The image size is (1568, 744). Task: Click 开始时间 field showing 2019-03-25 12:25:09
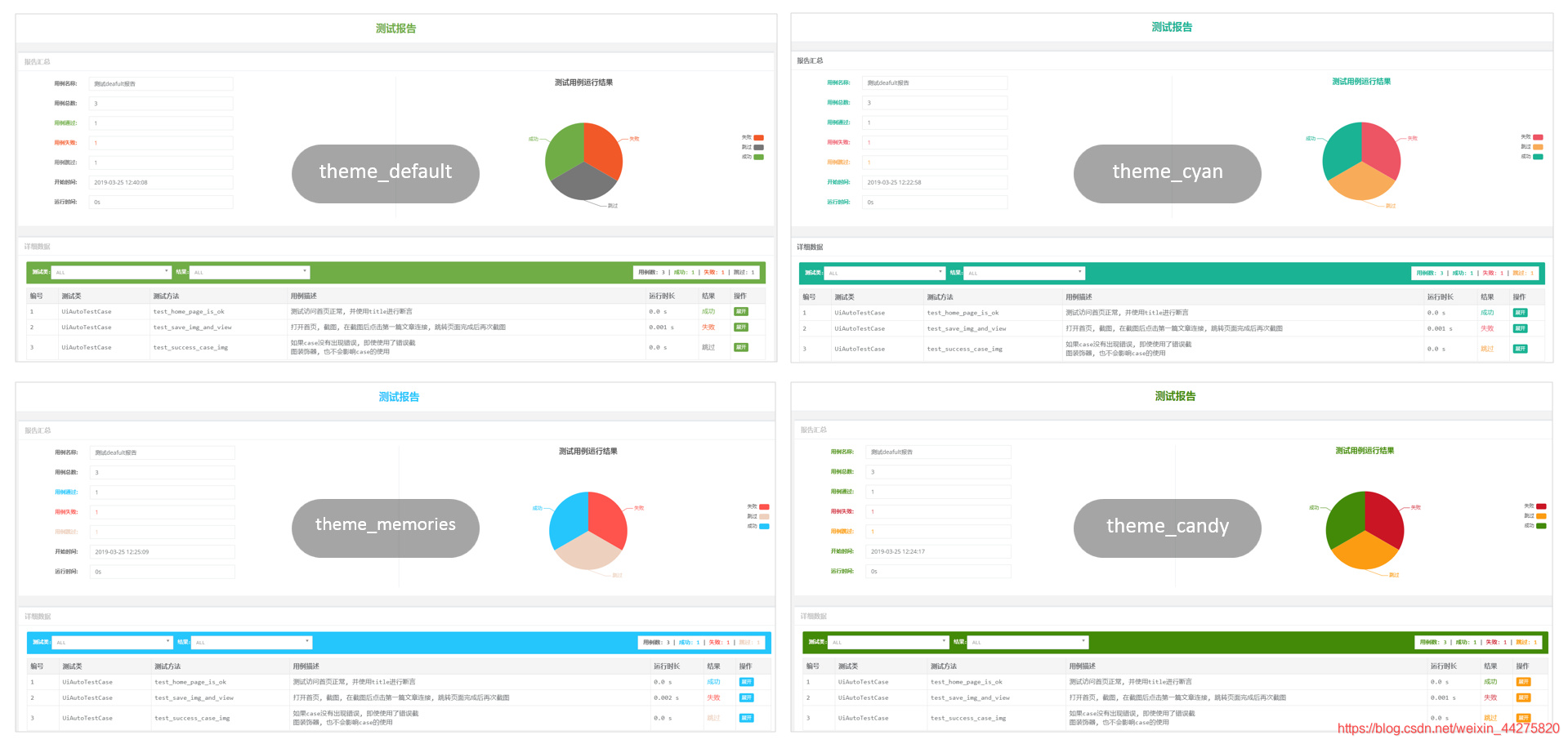[x=163, y=552]
